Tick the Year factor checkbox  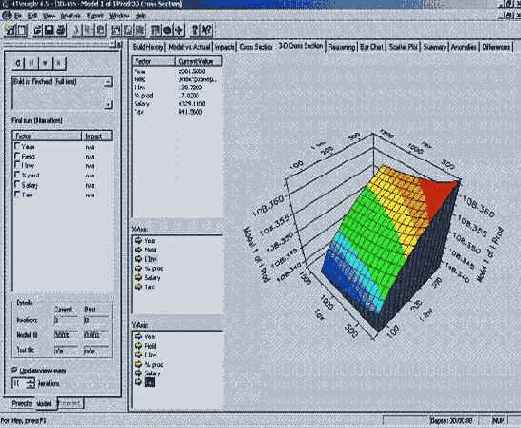17,146
